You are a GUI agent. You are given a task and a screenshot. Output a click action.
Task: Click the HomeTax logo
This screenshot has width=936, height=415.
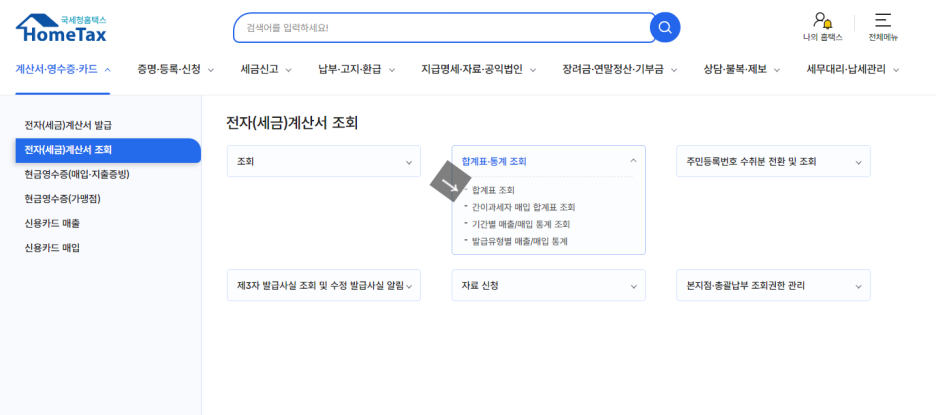[x=61, y=27]
